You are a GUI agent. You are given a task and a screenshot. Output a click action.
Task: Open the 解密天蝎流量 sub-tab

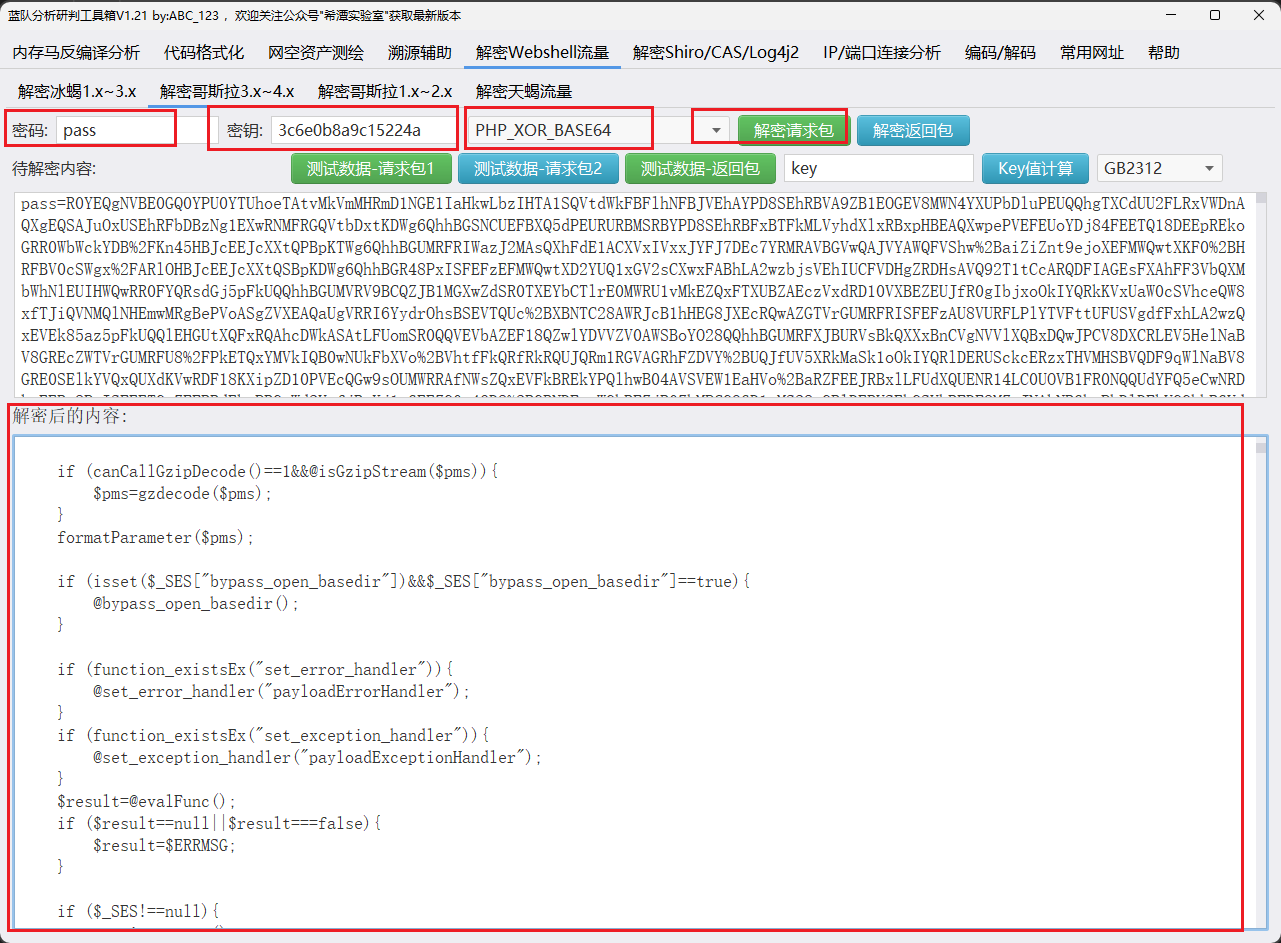(x=524, y=92)
